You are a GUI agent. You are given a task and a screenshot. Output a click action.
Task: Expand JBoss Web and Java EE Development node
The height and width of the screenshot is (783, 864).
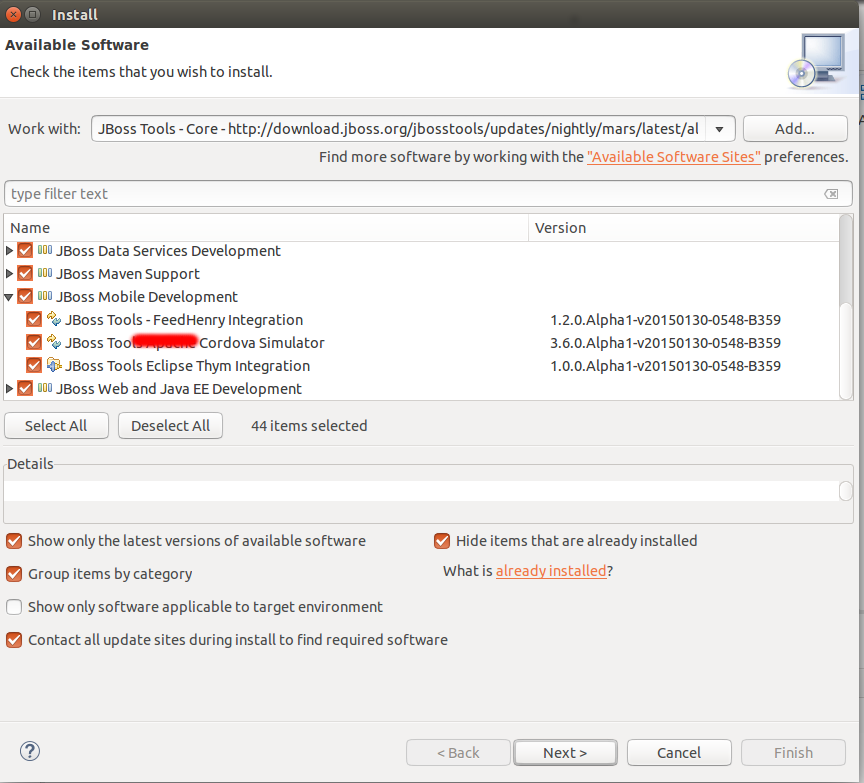(9, 389)
